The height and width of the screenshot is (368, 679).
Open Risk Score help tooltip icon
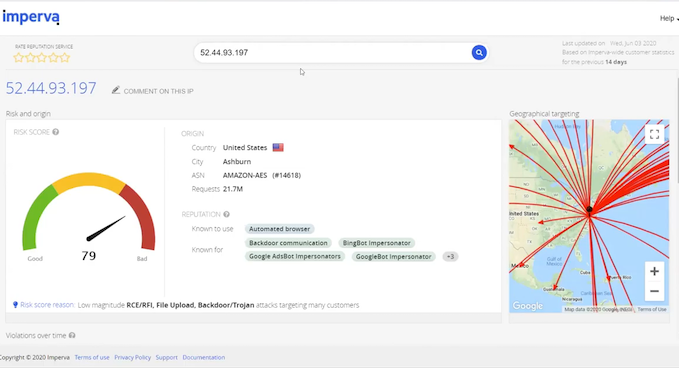[56, 132]
